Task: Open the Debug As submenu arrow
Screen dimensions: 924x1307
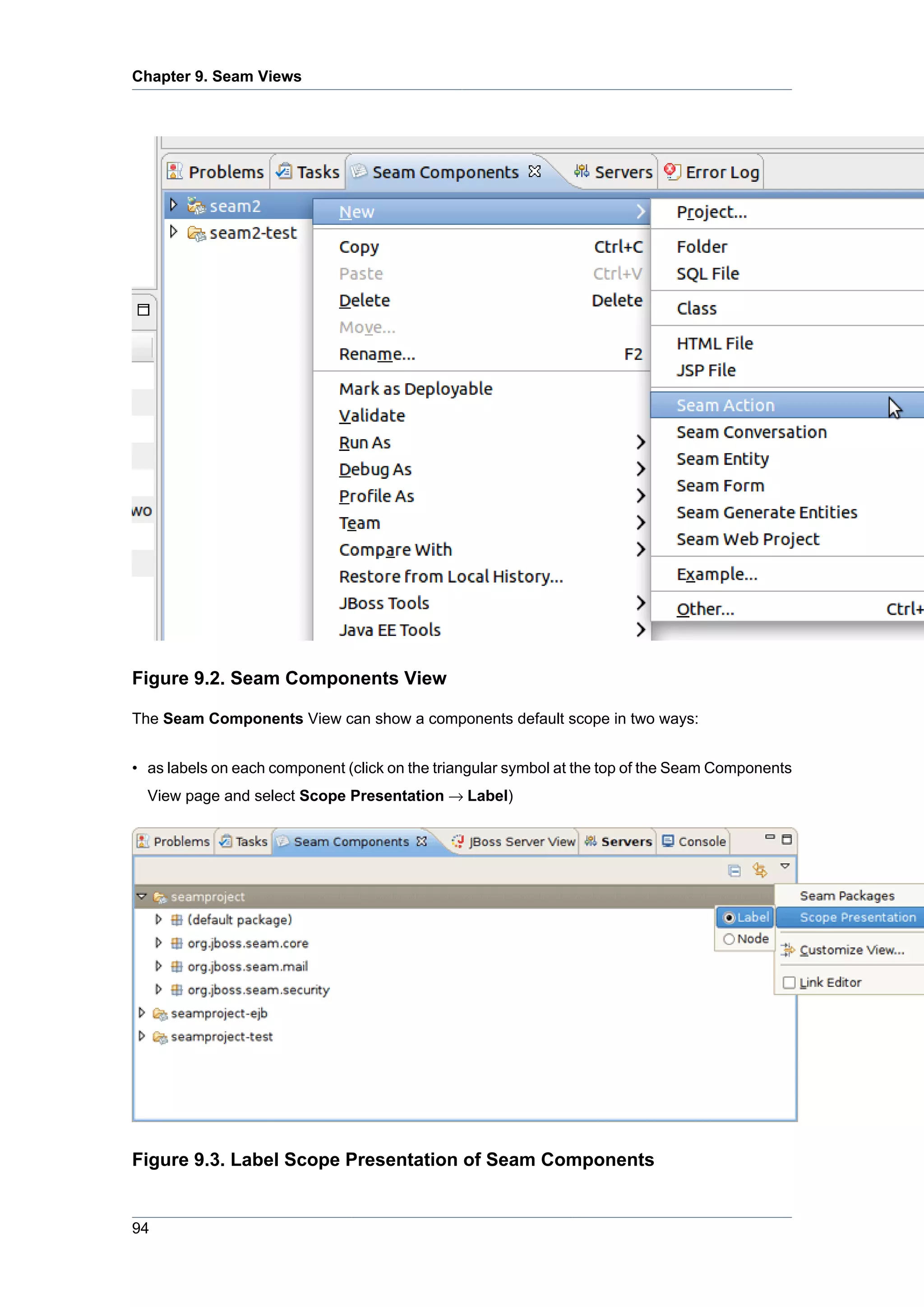Action: (641, 469)
